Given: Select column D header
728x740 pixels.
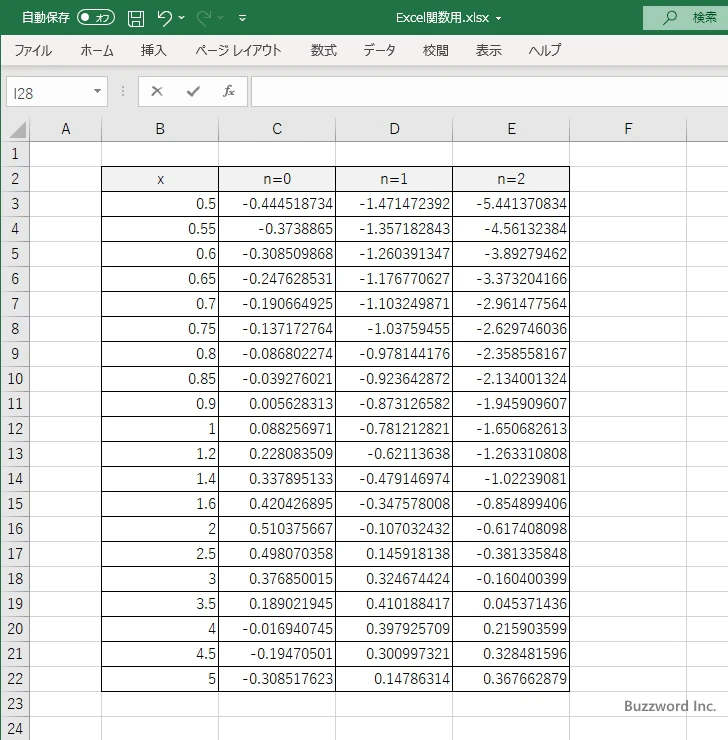Looking at the screenshot, I should point(394,129).
